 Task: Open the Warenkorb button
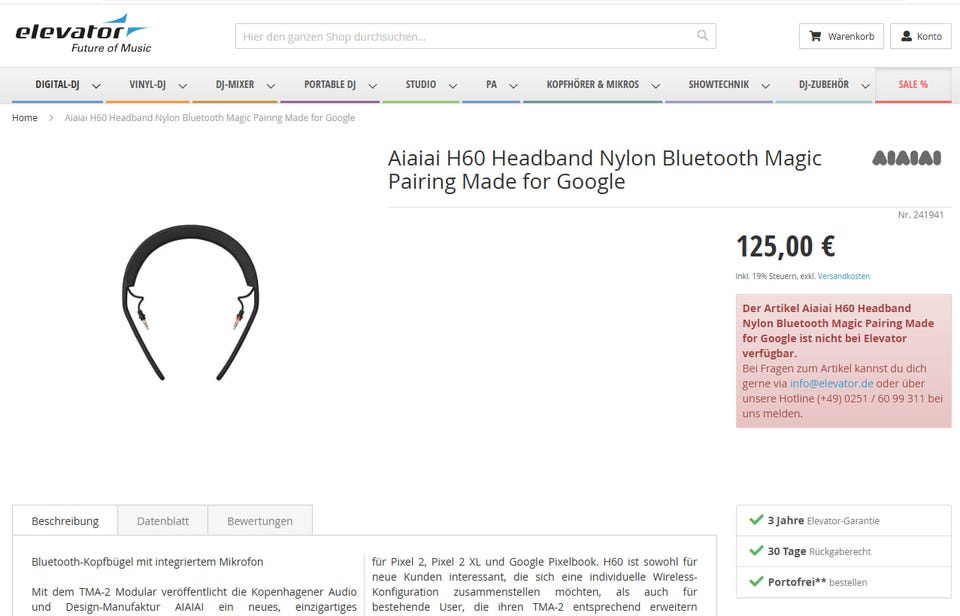(x=841, y=36)
